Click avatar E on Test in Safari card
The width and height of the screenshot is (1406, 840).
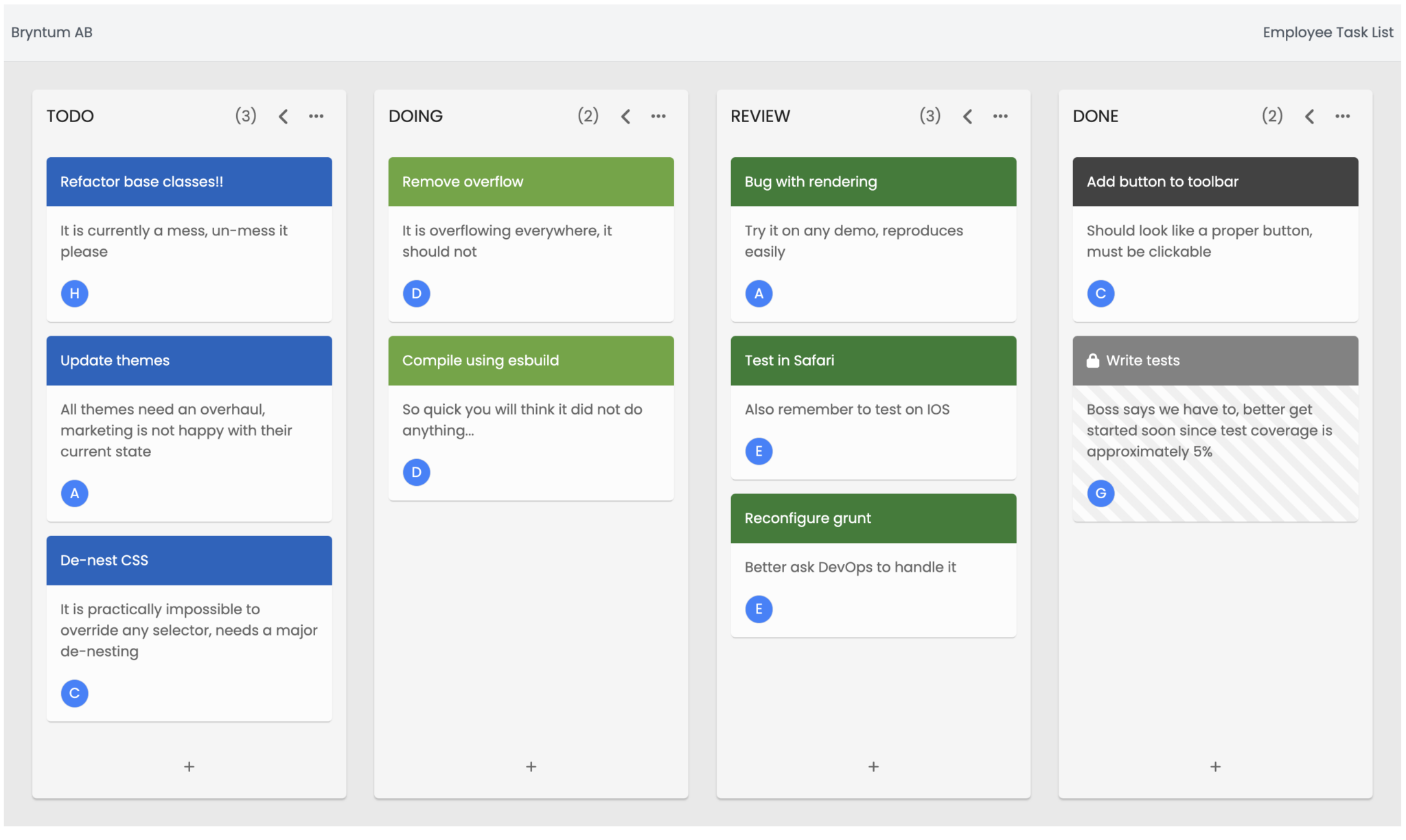tap(759, 452)
